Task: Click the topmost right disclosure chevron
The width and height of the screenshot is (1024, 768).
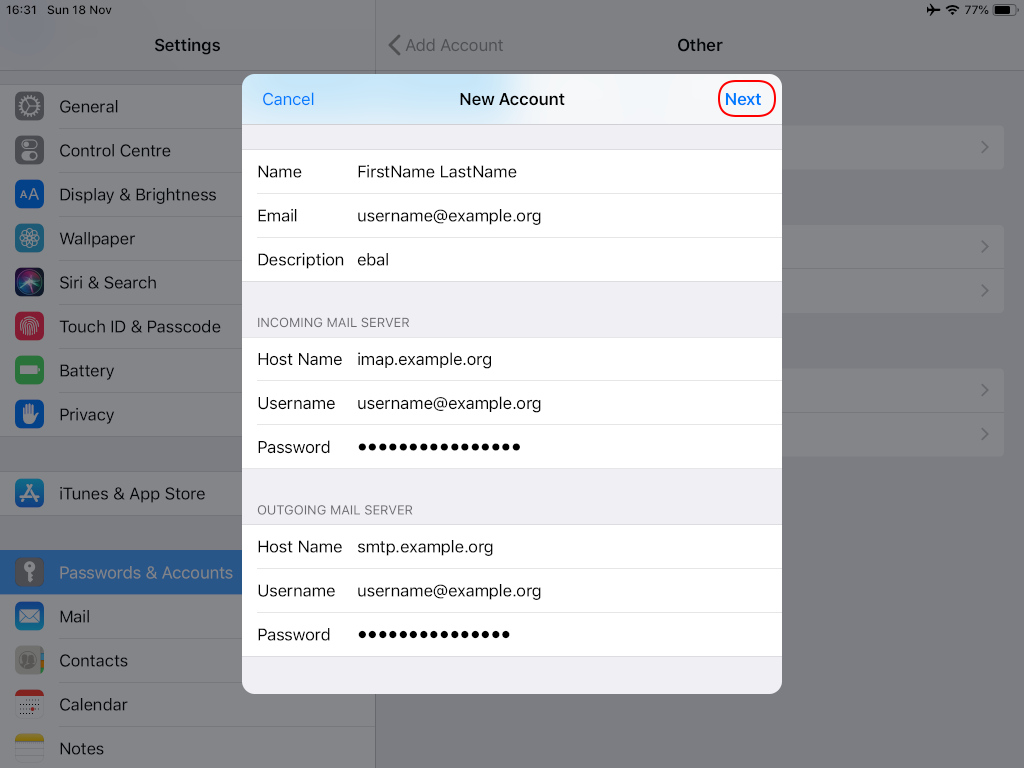Action: (x=984, y=146)
